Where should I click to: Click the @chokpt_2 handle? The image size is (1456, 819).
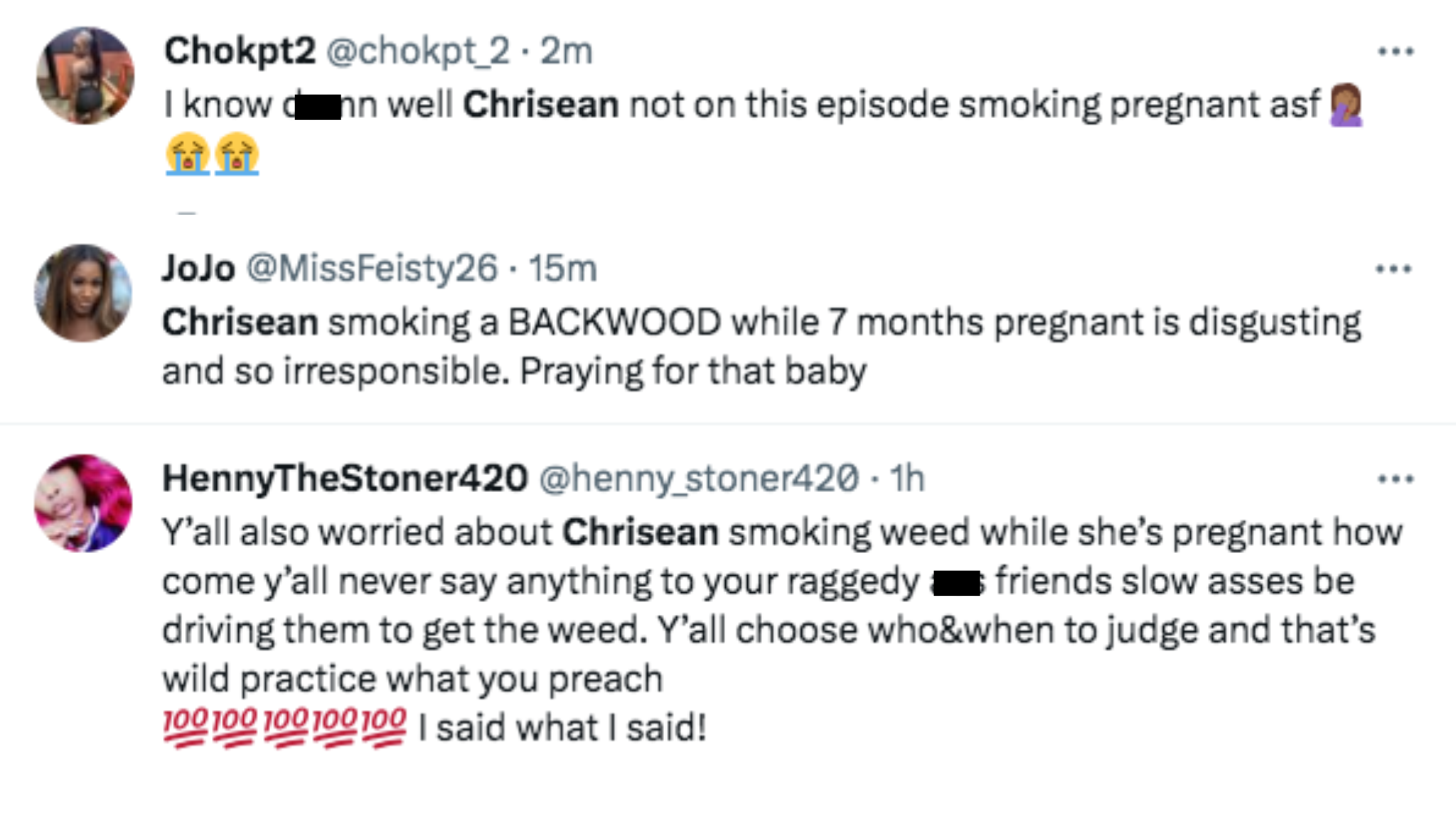[418, 51]
